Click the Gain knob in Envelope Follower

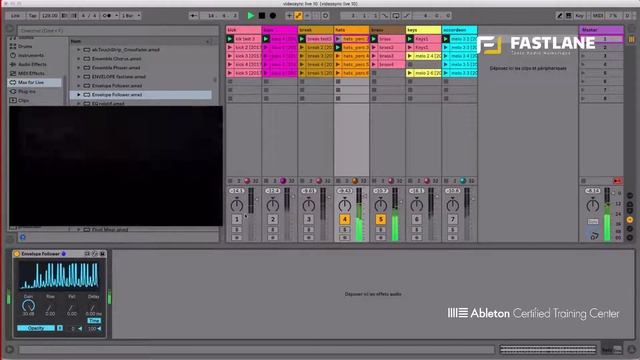point(28,305)
